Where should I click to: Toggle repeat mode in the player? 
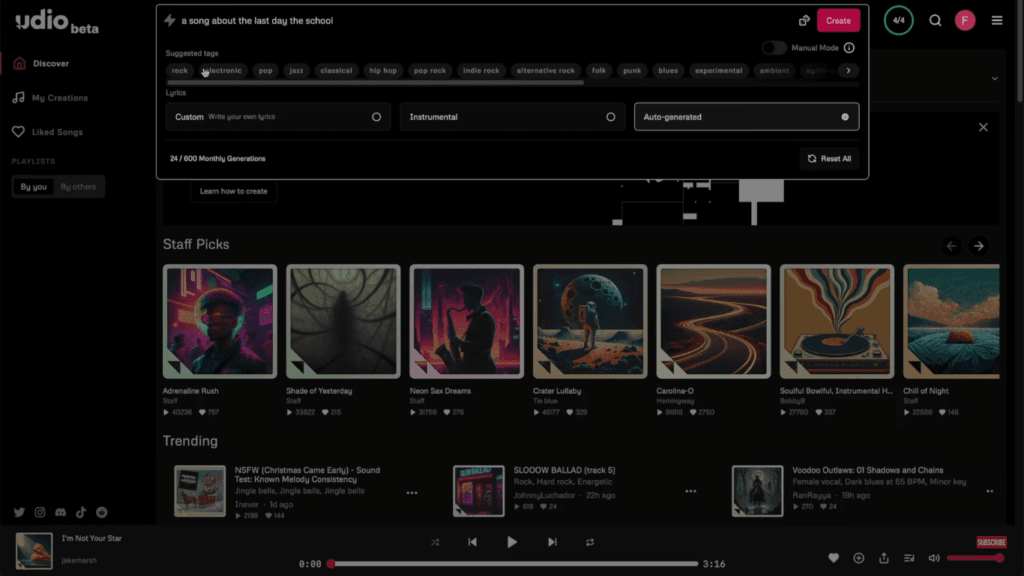click(x=590, y=542)
